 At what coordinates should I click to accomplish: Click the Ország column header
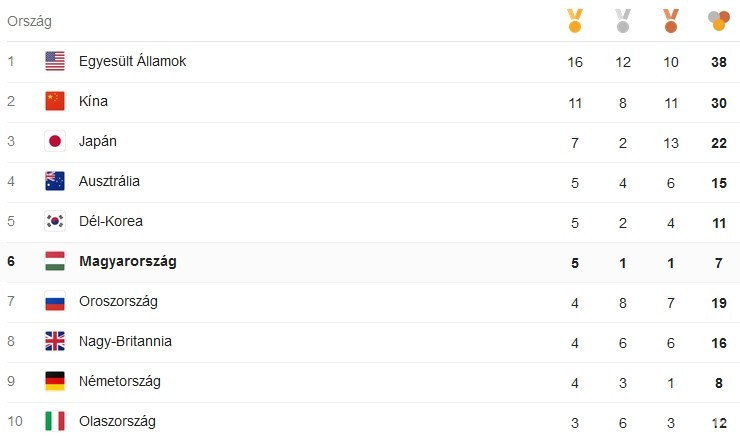[29, 20]
